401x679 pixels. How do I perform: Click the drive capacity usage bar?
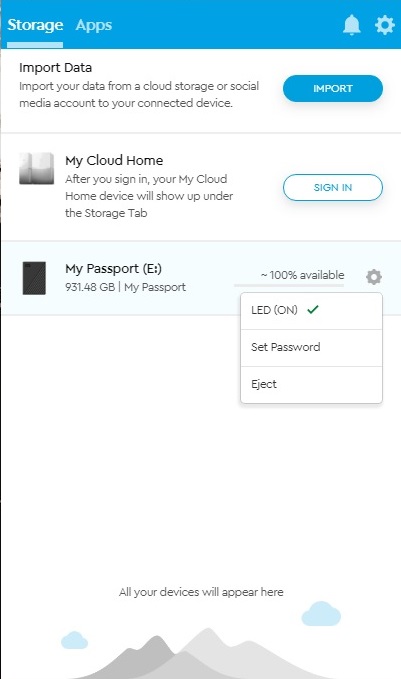click(289, 285)
